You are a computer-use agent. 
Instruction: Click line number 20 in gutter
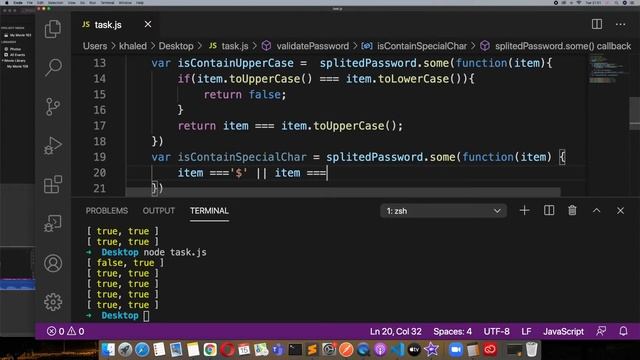coord(100,173)
